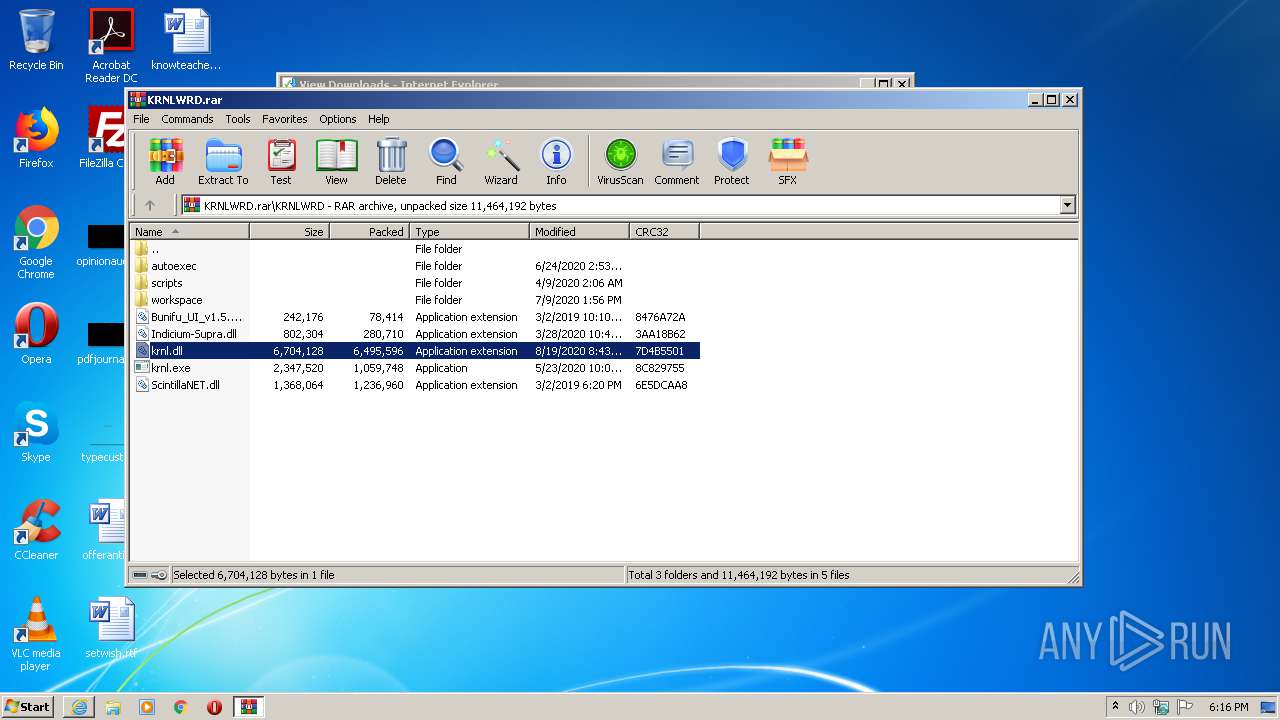Open the Favorites menu

pos(285,119)
